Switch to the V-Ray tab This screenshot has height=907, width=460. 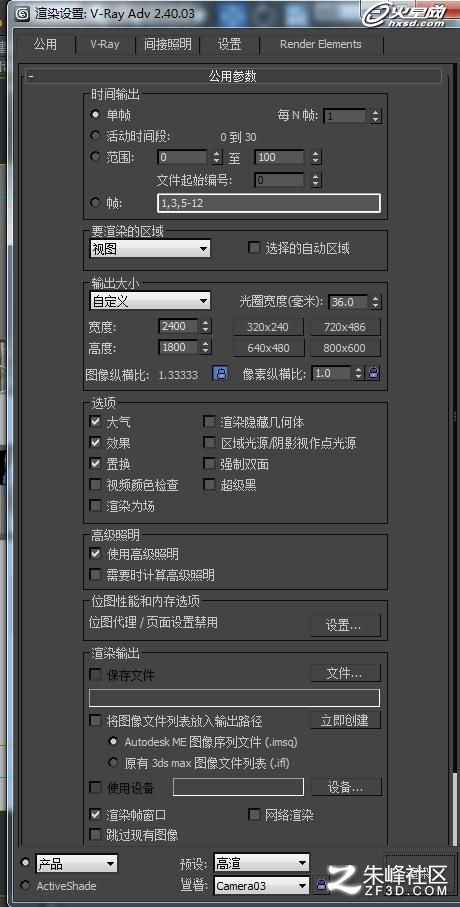tap(105, 45)
